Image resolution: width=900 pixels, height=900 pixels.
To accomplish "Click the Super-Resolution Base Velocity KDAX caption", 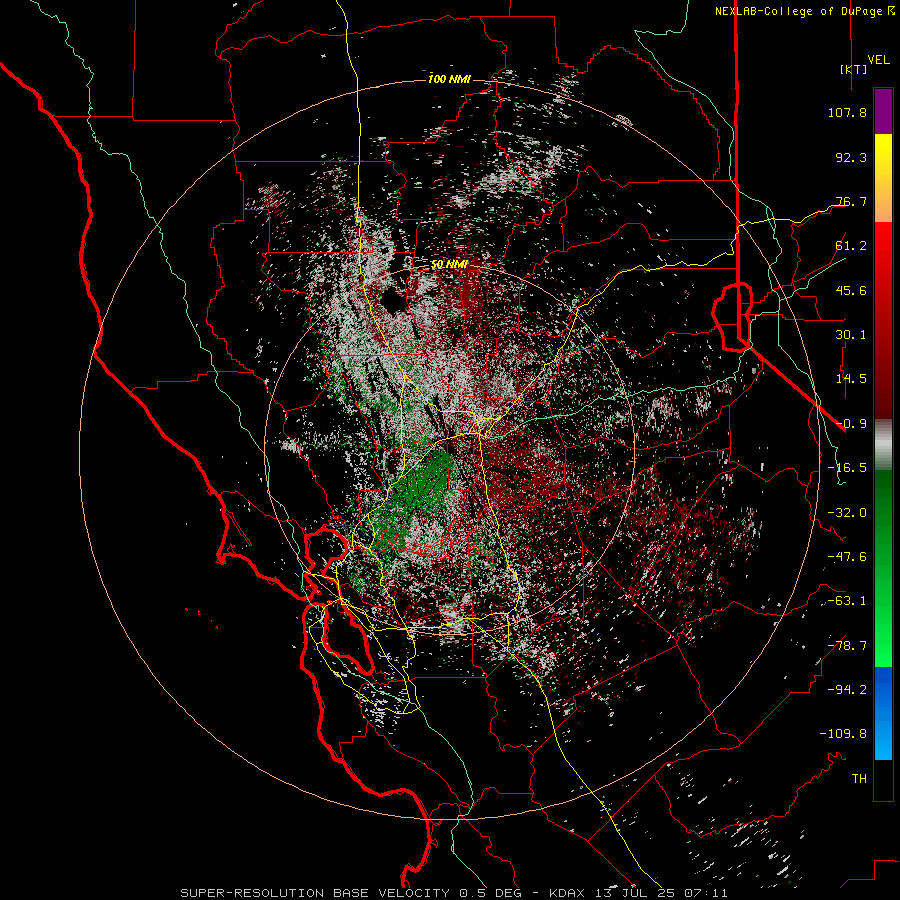I will pyautogui.click(x=454, y=893).
